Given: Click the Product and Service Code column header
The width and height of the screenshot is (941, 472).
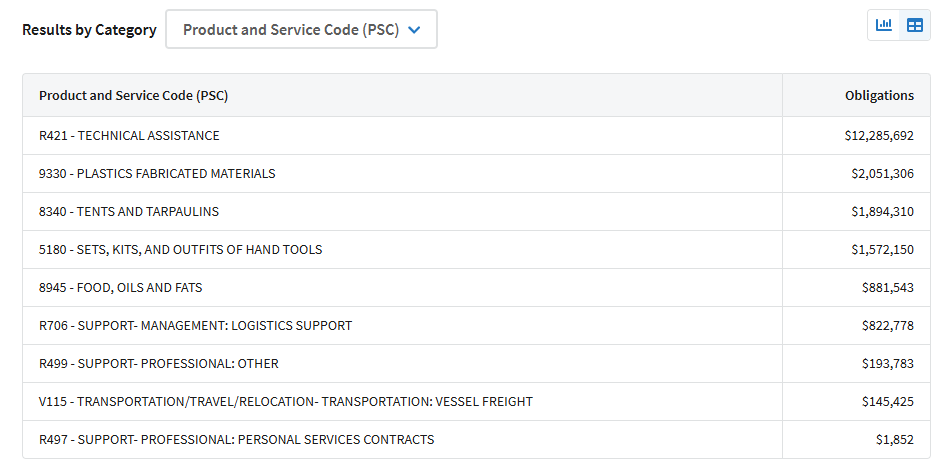Looking at the screenshot, I should [133, 95].
